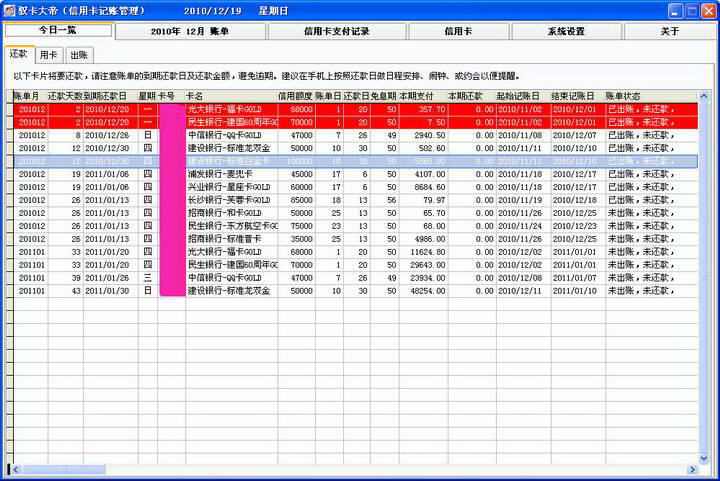This screenshot has height=481, width=720.
Task: Click the vertical scrollbar down arrow
Action: [x=703, y=457]
